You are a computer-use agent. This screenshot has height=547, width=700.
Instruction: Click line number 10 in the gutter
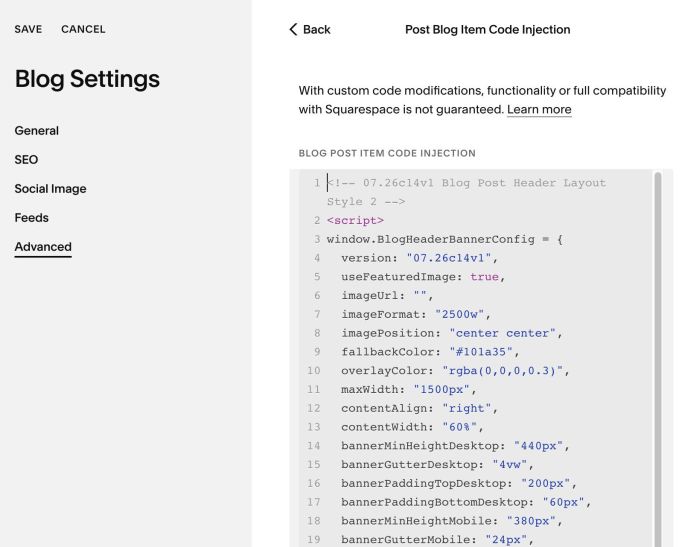[313, 371]
